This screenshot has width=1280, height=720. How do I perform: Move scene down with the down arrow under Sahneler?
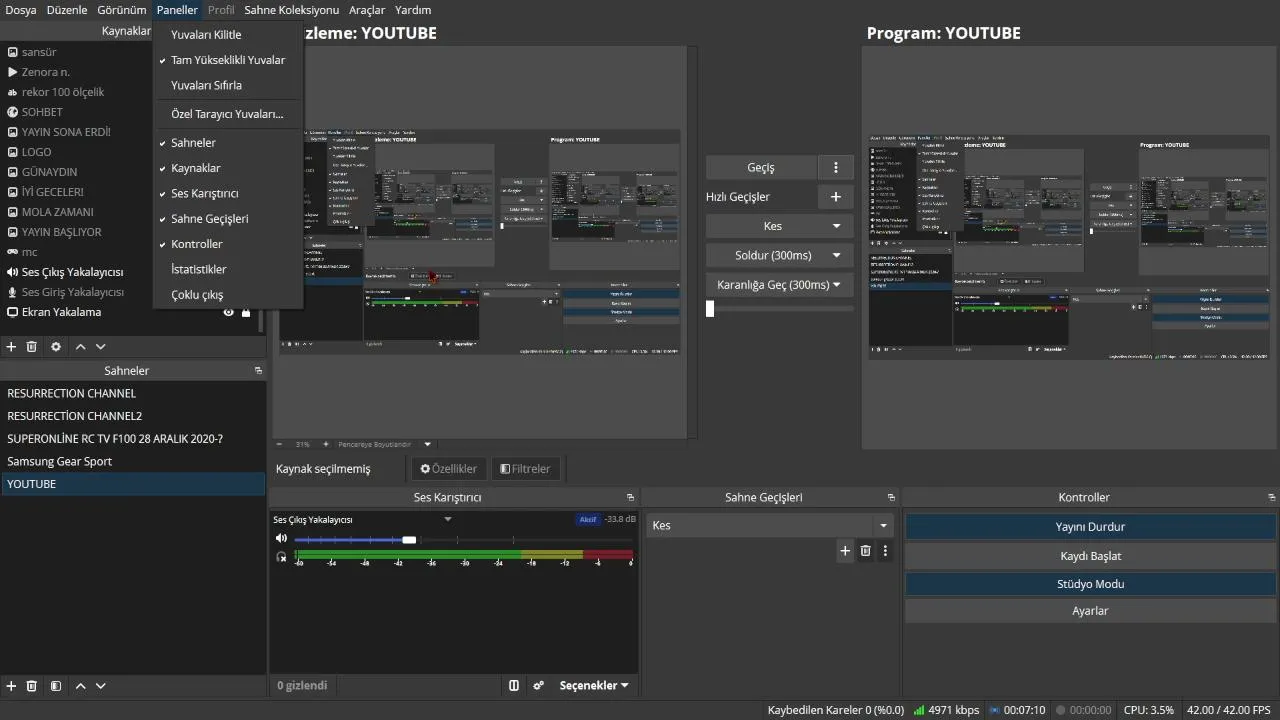pyautogui.click(x=100, y=686)
